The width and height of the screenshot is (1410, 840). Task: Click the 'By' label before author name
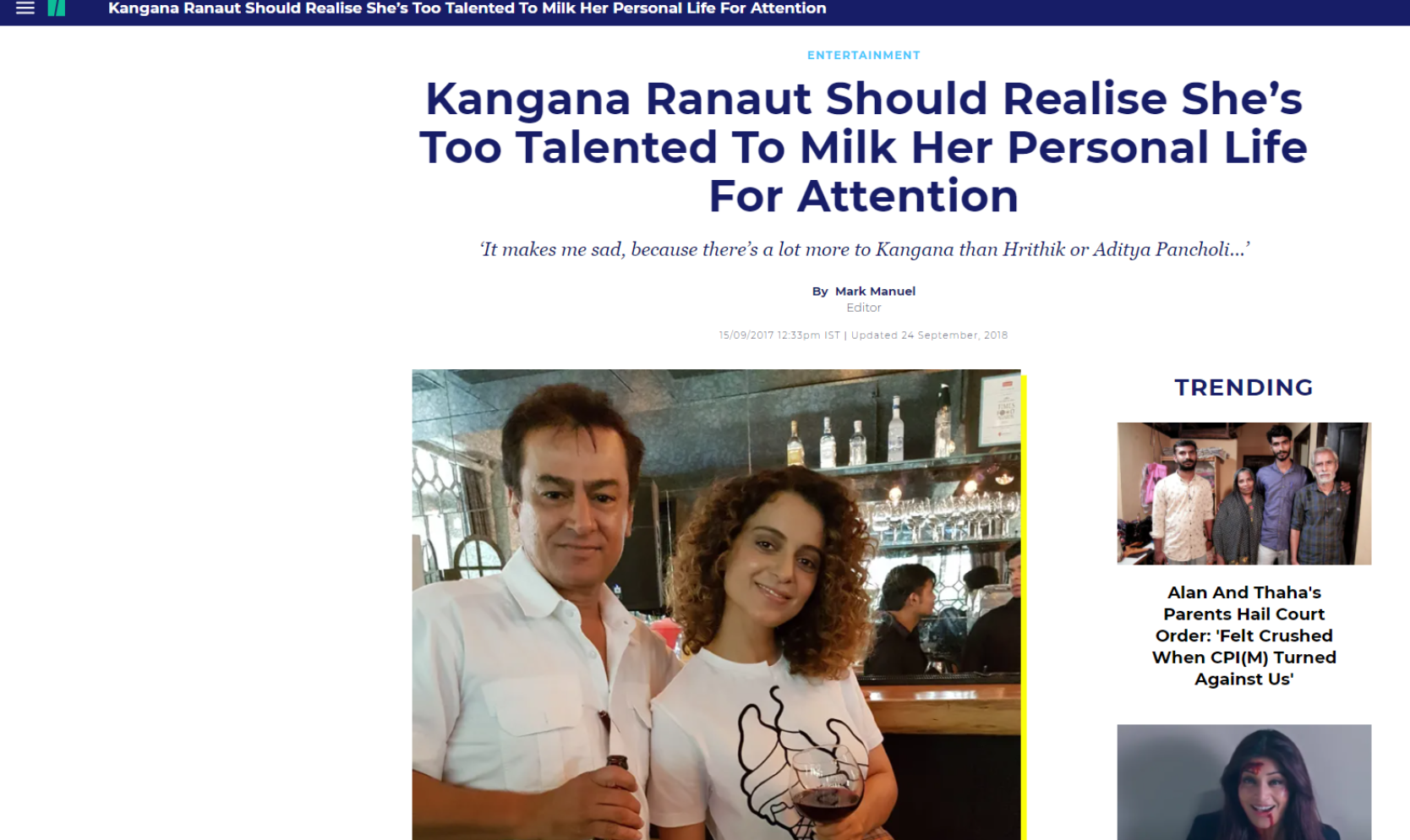click(x=820, y=291)
